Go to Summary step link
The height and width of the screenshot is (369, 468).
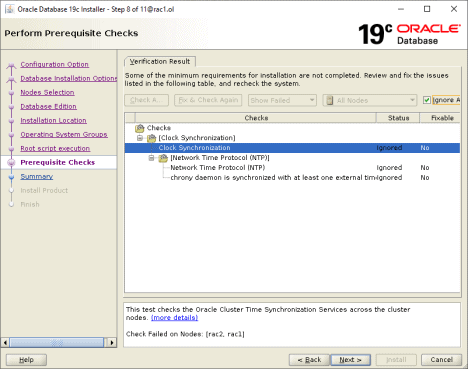click(x=37, y=176)
